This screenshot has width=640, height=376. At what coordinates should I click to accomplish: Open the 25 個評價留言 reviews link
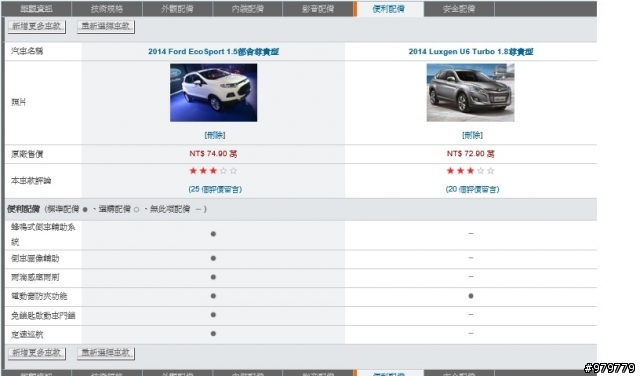215,189
